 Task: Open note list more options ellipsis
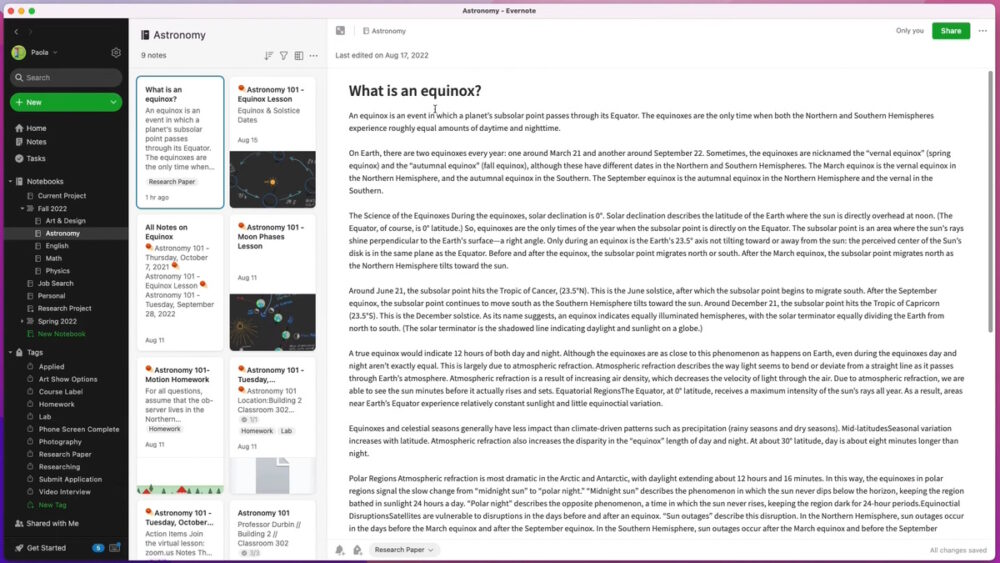click(314, 55)
